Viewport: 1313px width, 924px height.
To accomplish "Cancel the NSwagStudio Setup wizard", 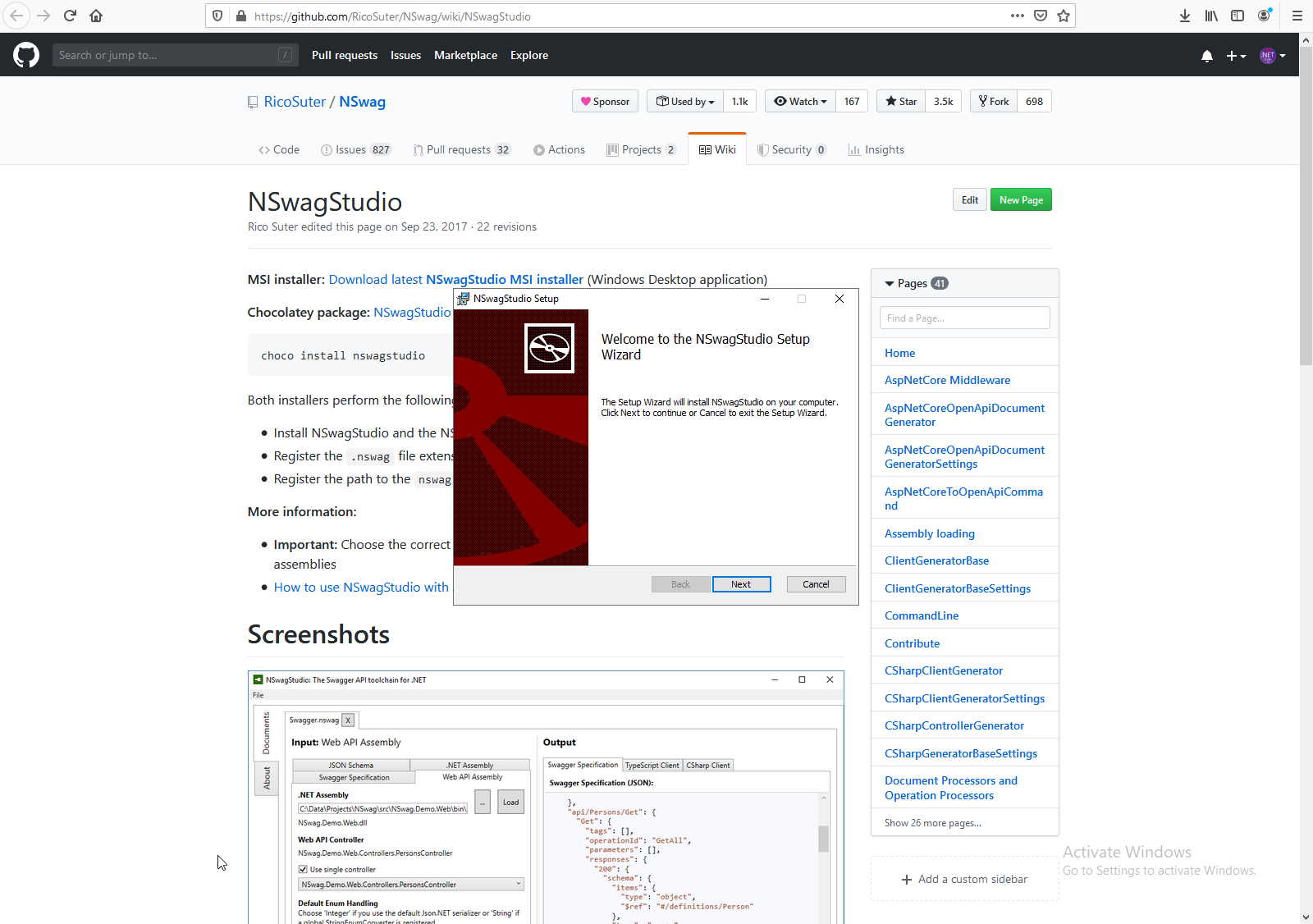I will tap(816, 584).
